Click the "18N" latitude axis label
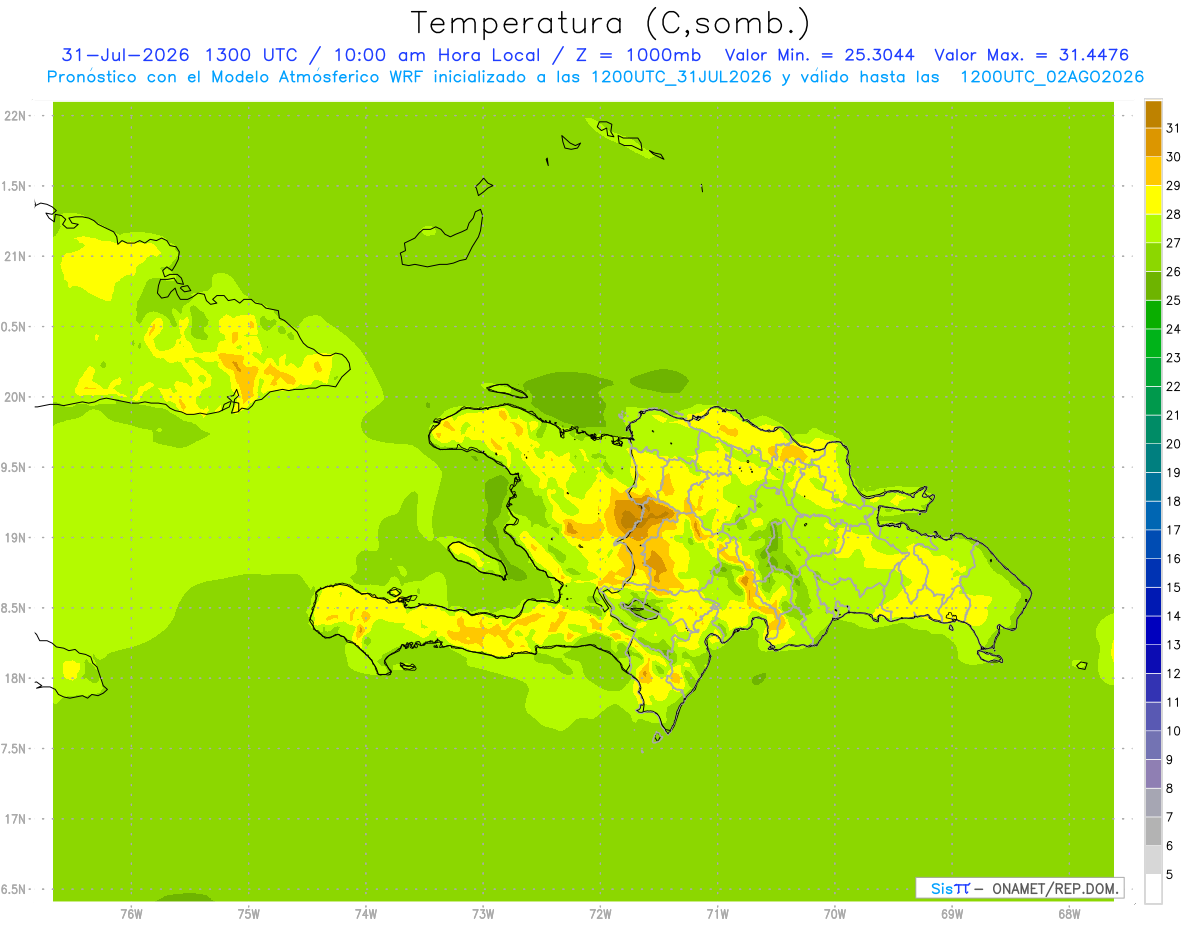1200x927 pixels. pyautogui.click(x=15, y=679)
